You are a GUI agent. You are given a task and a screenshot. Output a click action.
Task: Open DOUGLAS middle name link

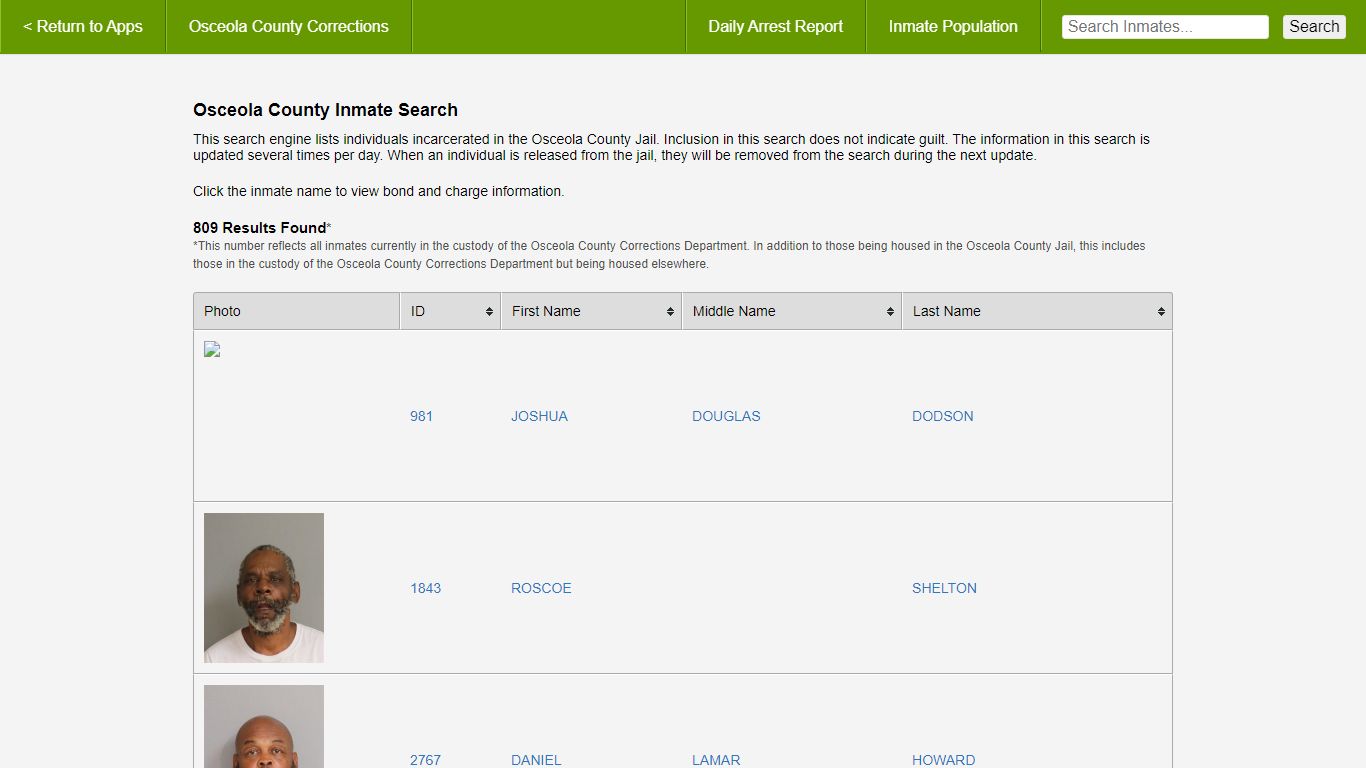click(726, 416)
